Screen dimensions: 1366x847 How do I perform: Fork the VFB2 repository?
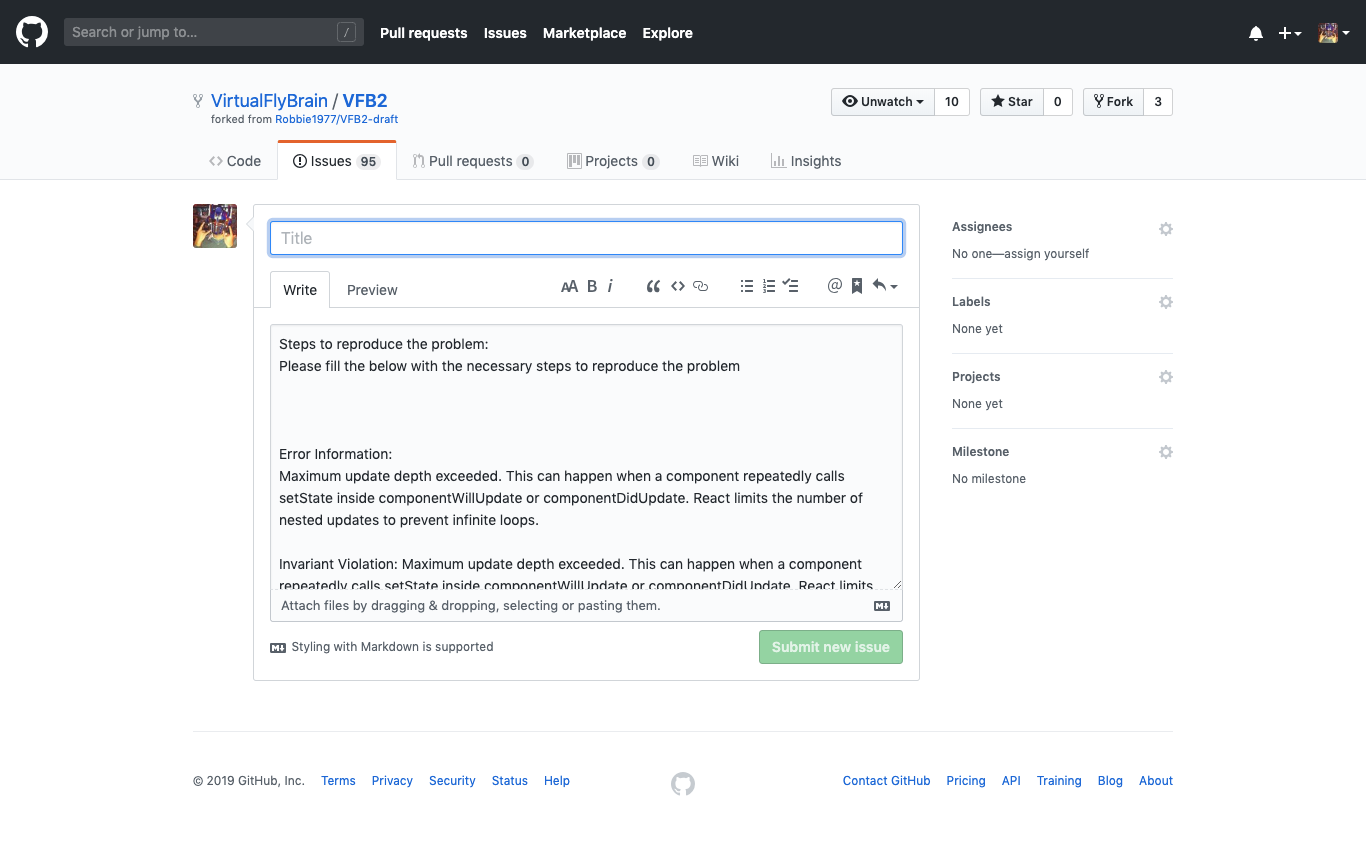(1113, 102)
